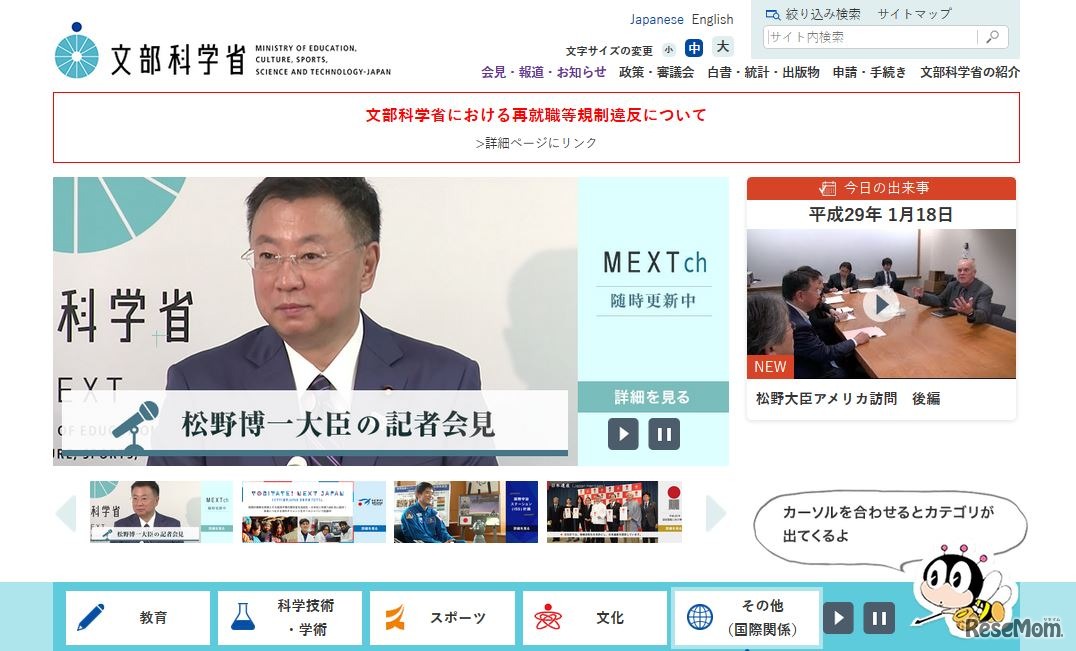Click the 科学技術・学術 flask icon

pos(243,617)
